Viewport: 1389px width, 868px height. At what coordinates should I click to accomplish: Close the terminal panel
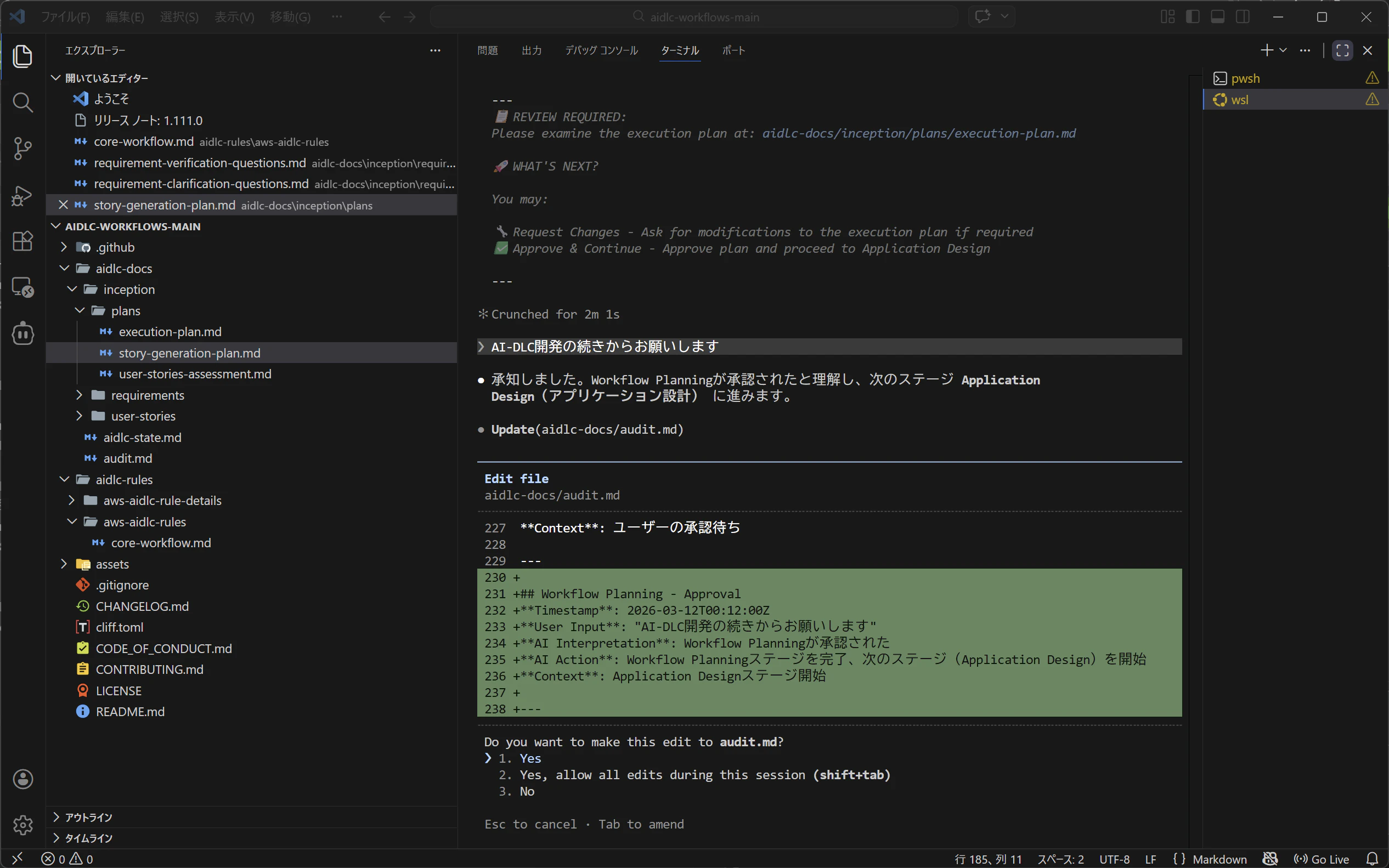pyautogui.click(x=1367, y=50)
